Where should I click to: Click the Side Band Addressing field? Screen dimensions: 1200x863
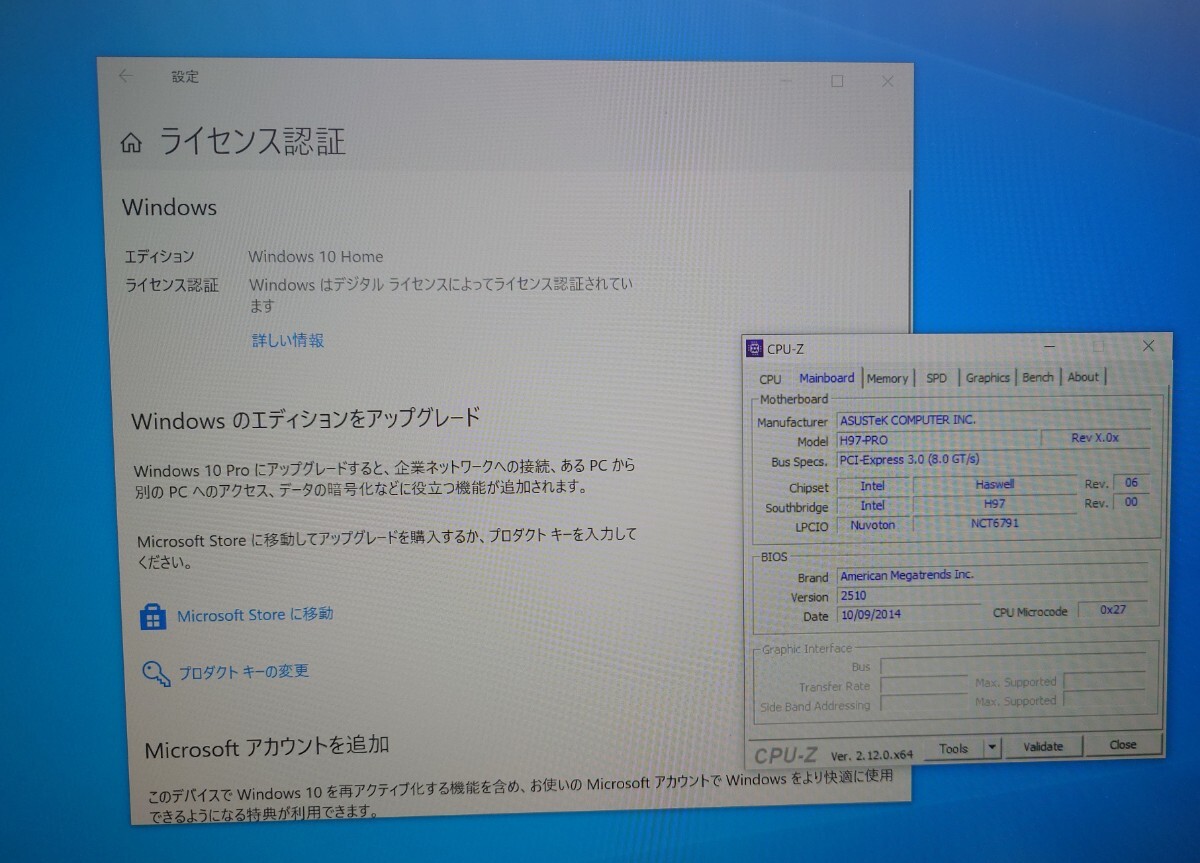coord(925,705)
